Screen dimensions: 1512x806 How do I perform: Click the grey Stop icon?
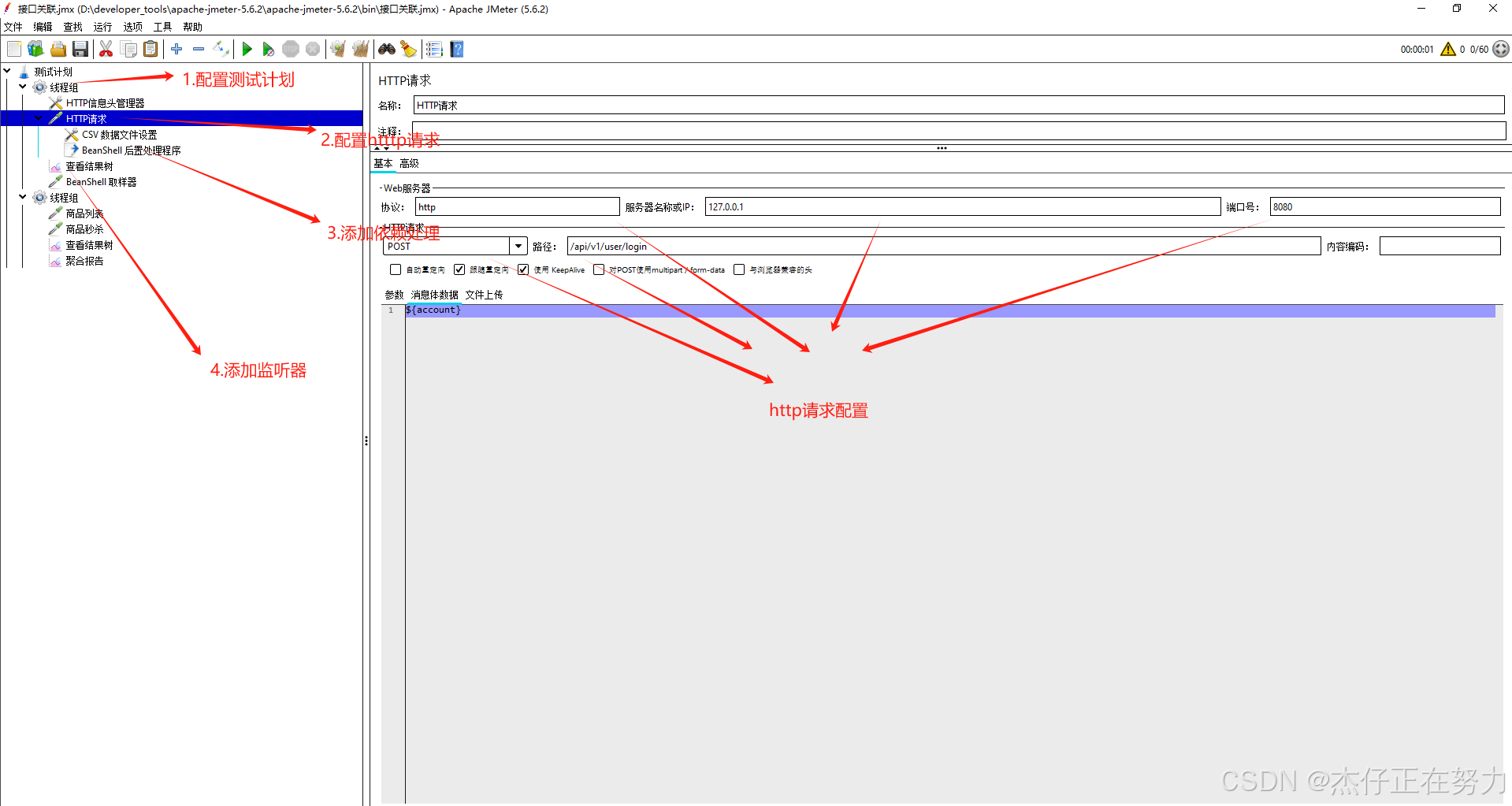pos(291,49)
